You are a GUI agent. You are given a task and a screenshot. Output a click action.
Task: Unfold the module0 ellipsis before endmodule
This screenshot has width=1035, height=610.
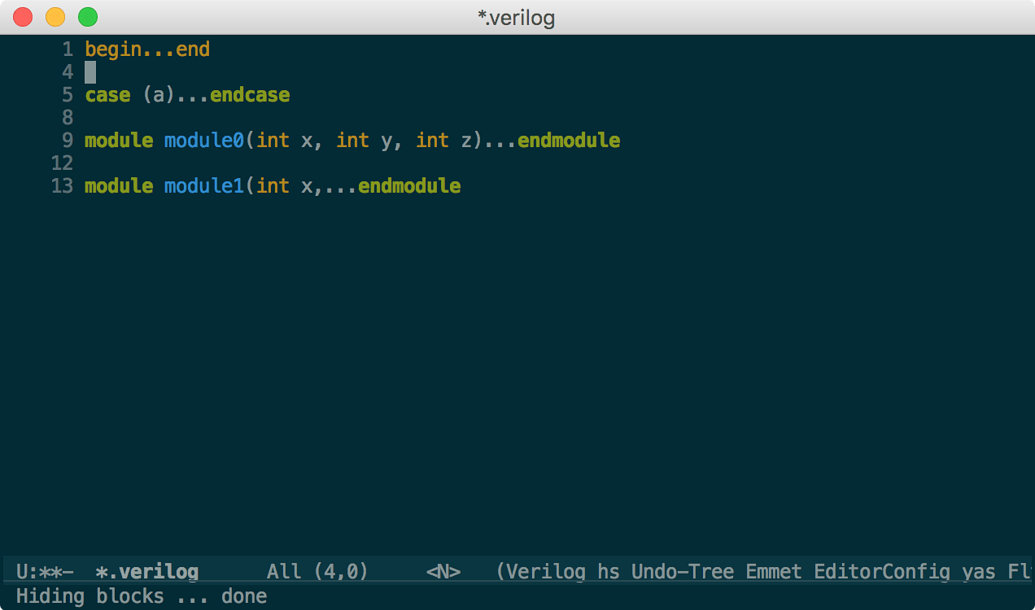click(x=500, y=141)
